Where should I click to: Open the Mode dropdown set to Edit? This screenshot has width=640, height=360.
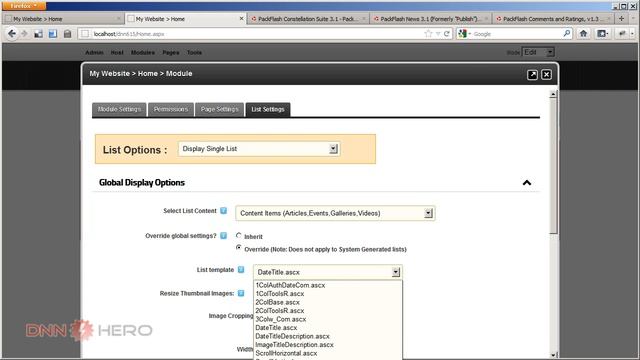coord(538,52)
